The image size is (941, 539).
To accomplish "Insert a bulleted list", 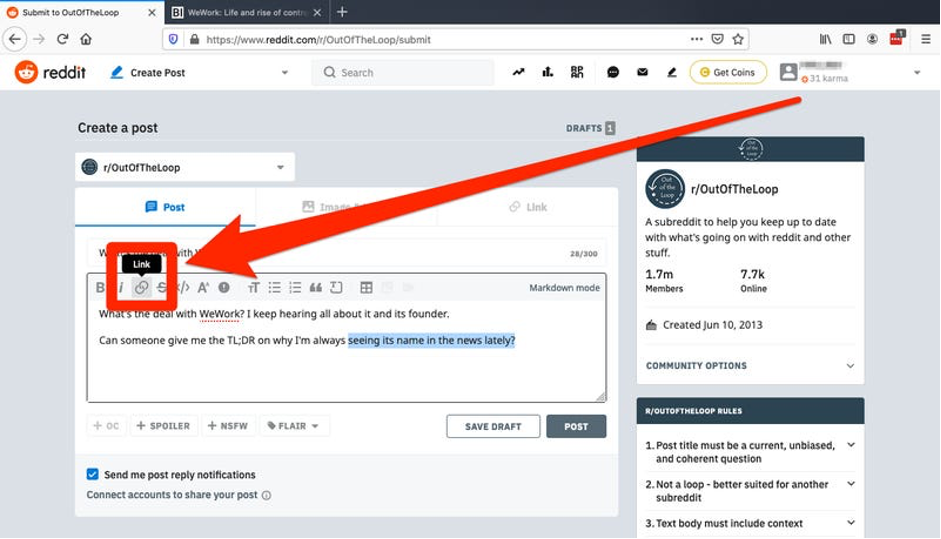I will (274, 288).
